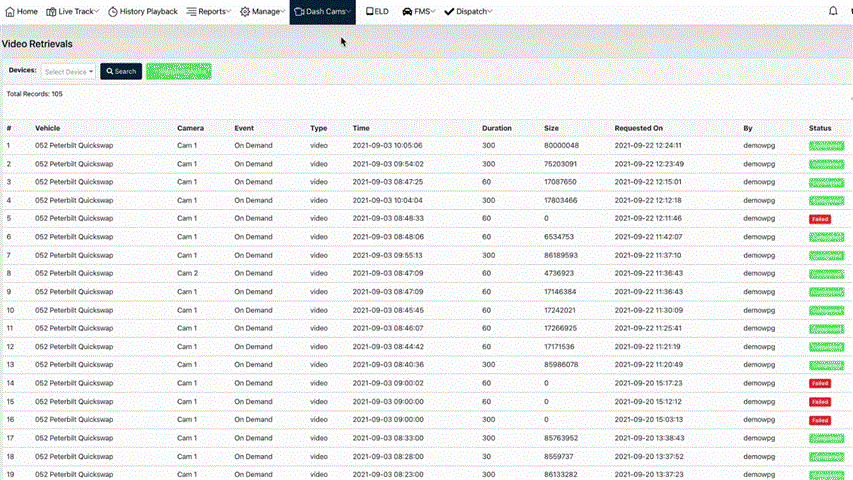Screen dimensions: 853x480
Task: Click the green status badge in row 13
Action: [x=826, y=365]
